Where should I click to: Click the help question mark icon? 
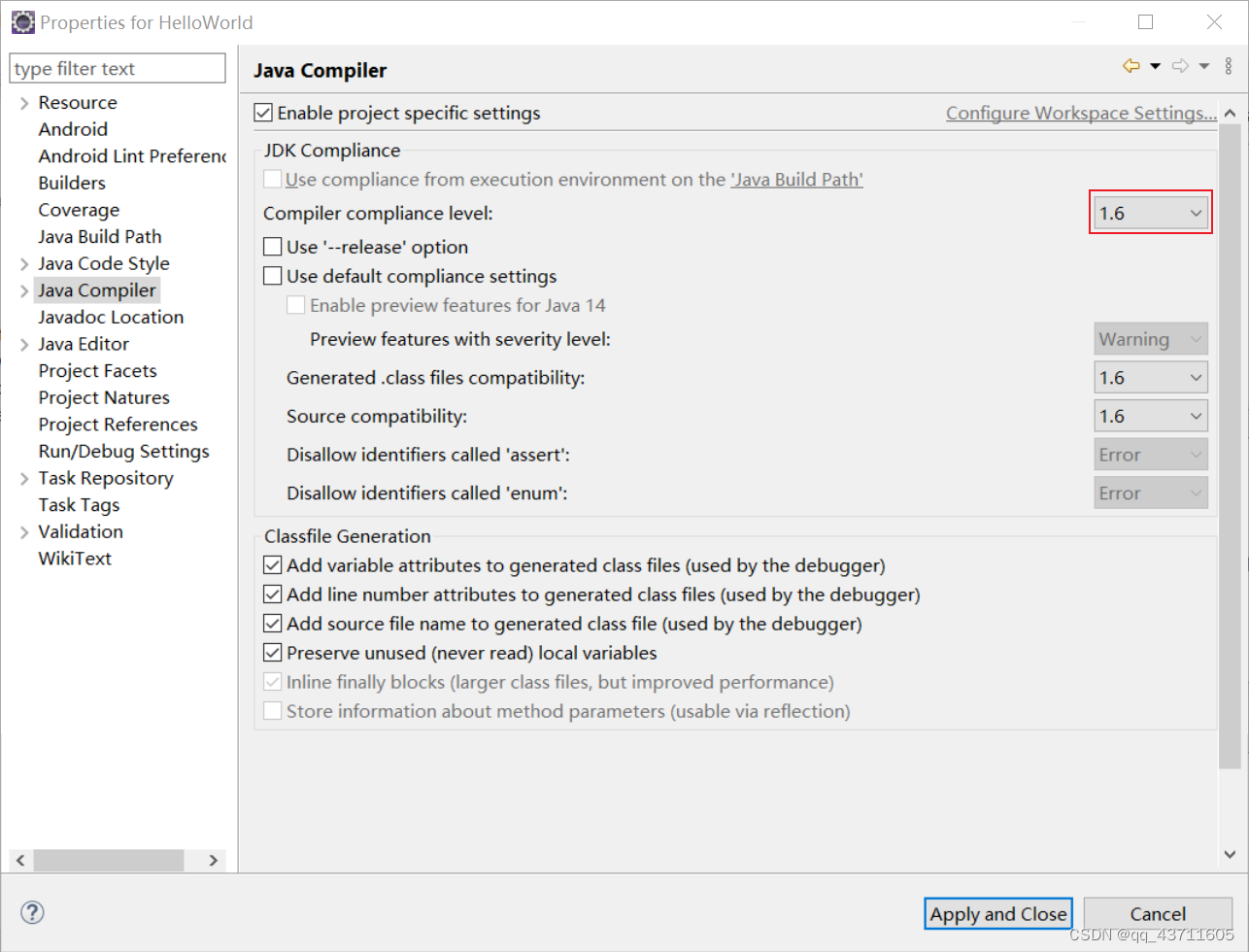click(x=31, y=912)
